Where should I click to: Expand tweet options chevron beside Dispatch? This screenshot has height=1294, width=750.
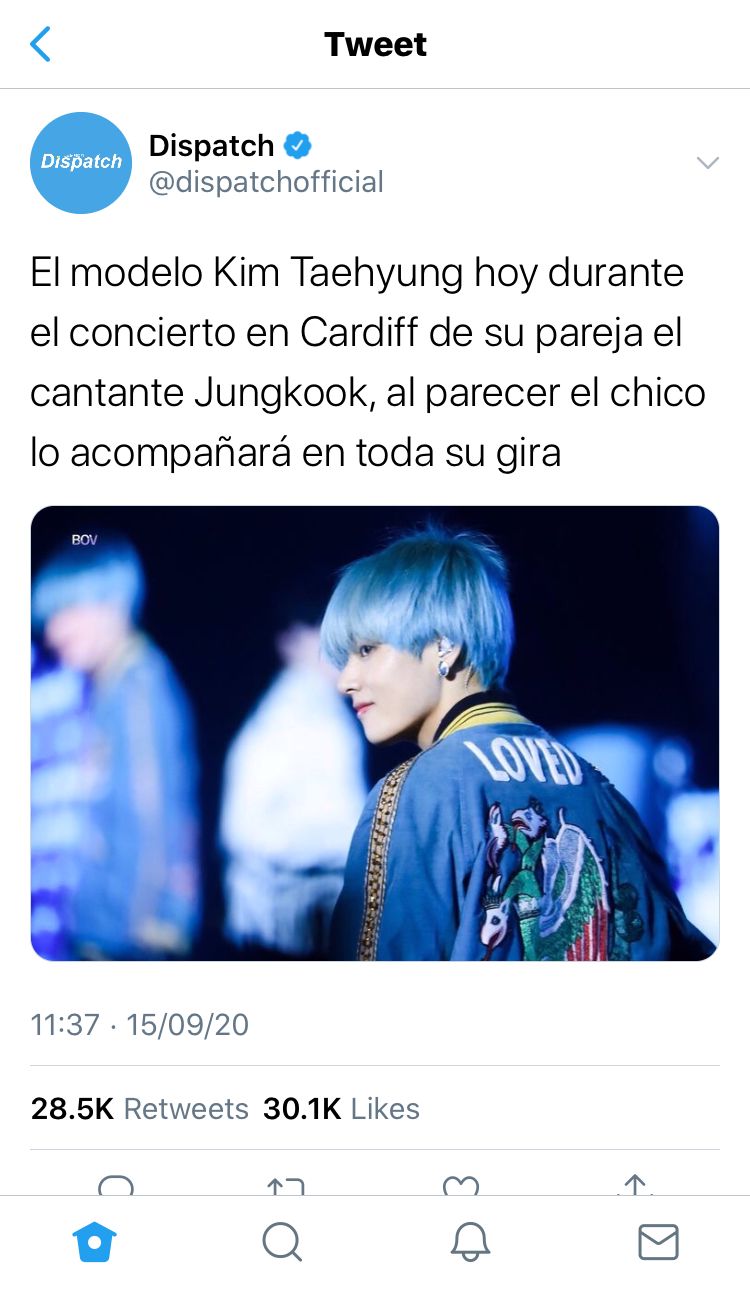point(707,163)
